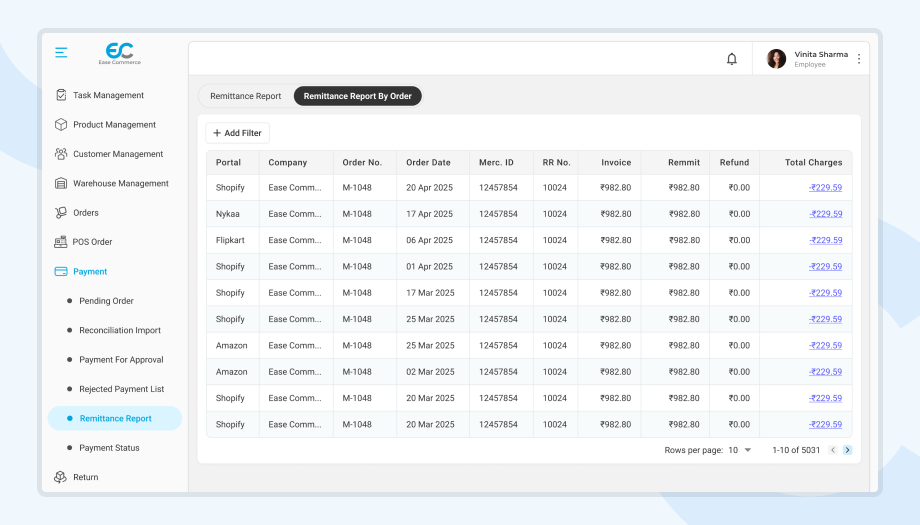Click the Merc. ID column header
The height and width of the screenshot is (525, 920).
coord(496,162)
